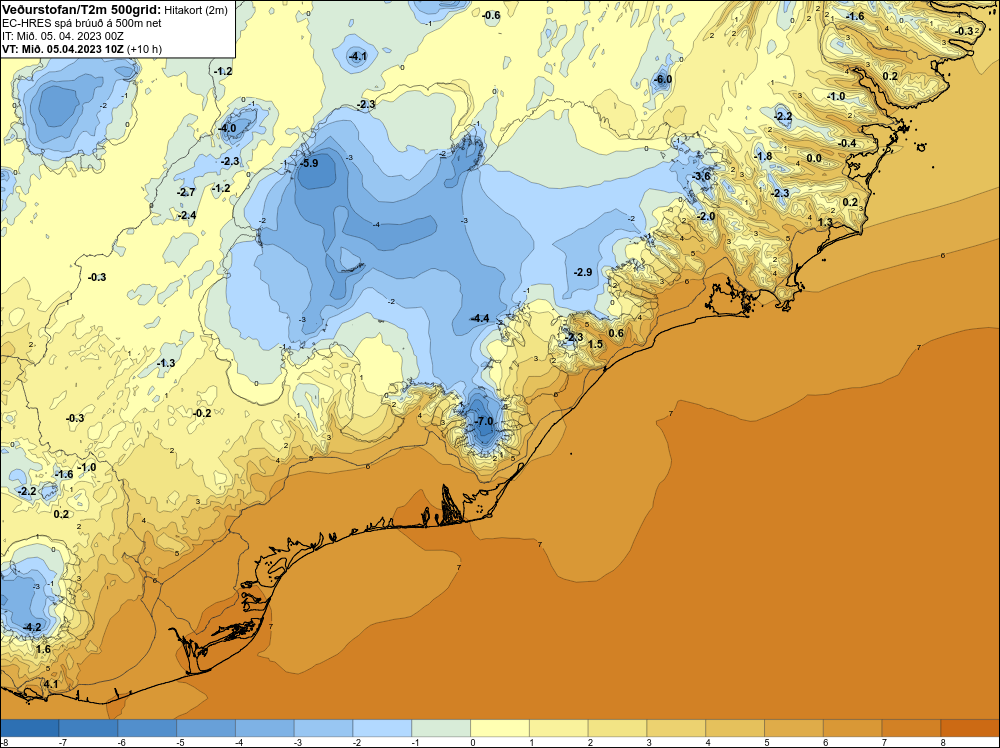This screenshot has height=748, width=1000.
Task: Click the 0.0 temperature label
Action: click(814, 159)
